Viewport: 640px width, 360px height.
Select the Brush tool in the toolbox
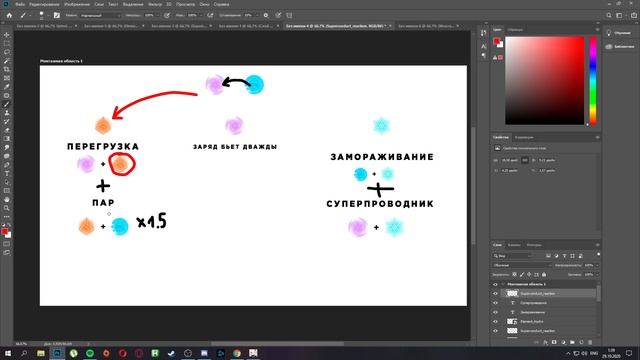[7, 104]
